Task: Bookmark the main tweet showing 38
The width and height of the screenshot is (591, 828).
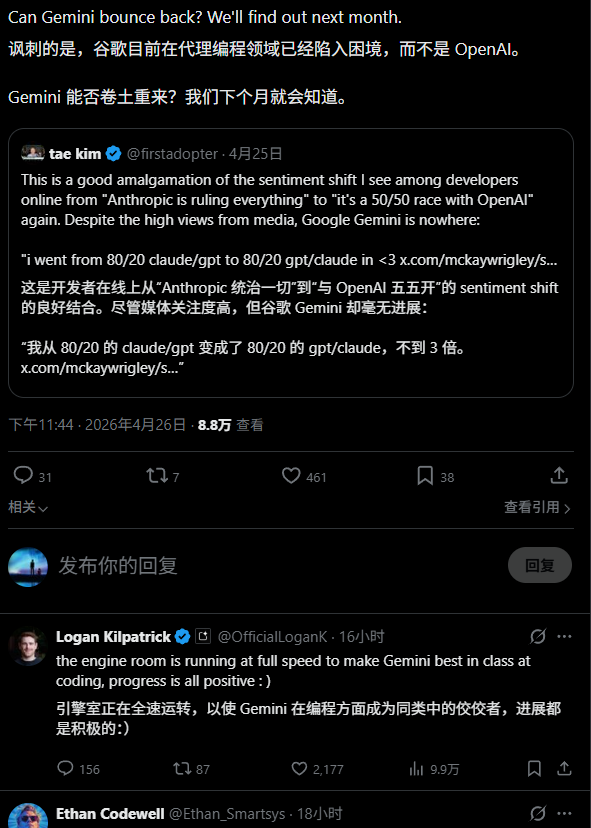Action: coord(425,476)
